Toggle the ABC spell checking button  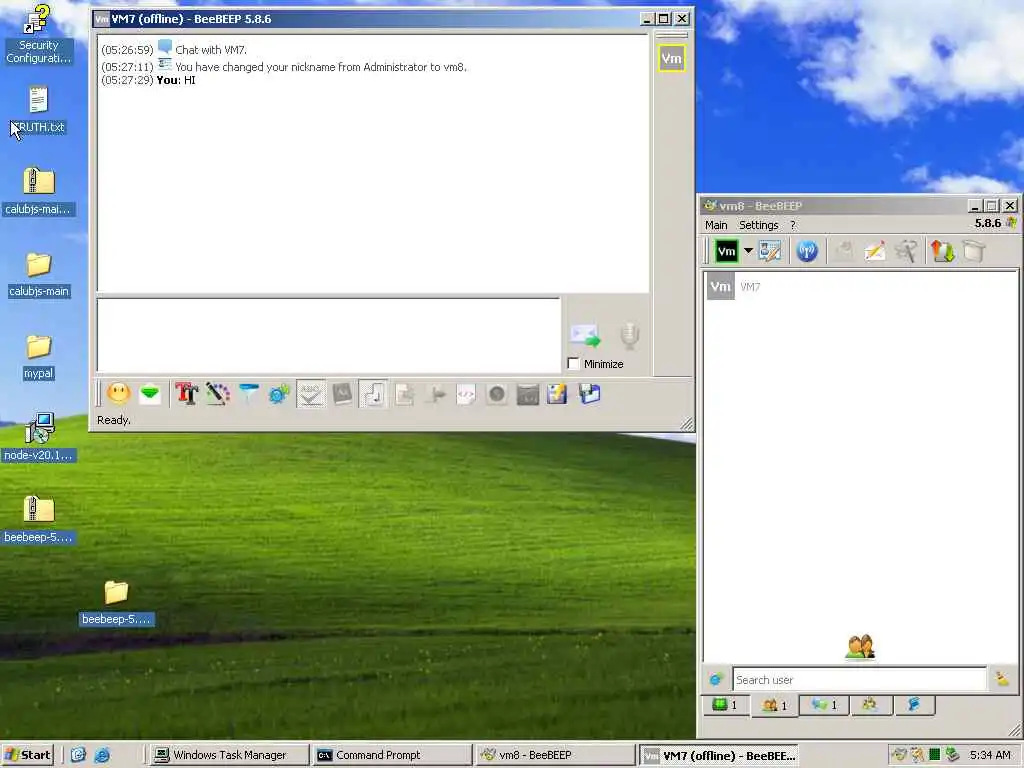pyautogui.click(x=311, y=394)
